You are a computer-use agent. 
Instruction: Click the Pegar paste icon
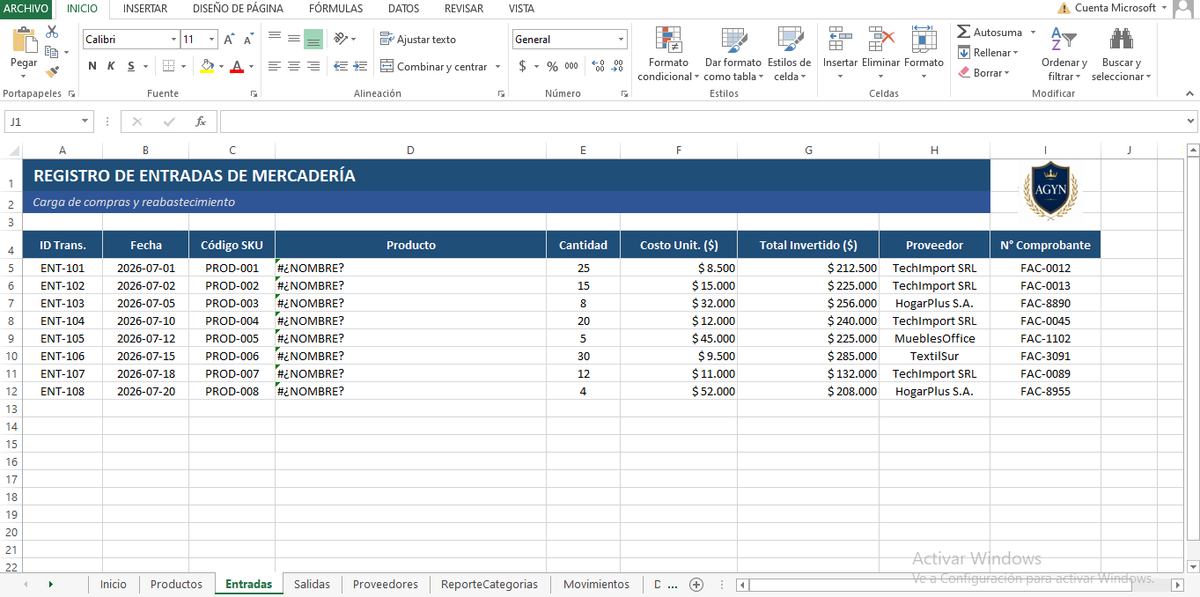click(x=23, y=40)
